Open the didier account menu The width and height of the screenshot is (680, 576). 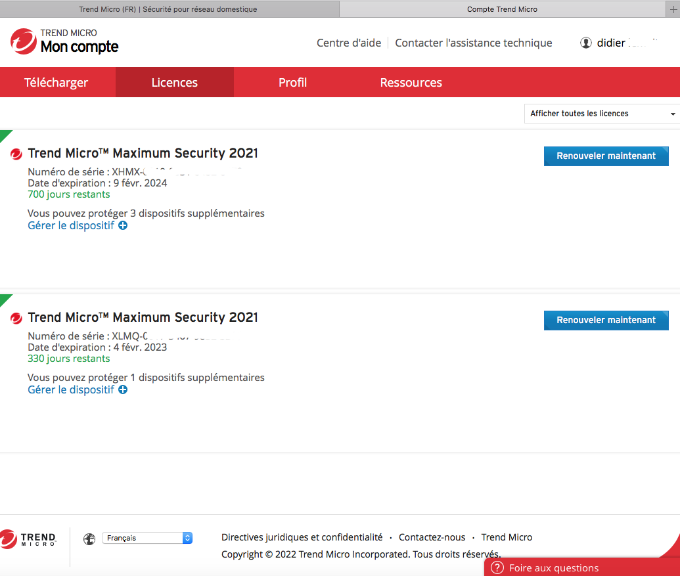pyautogui.click(x=619, y=43)
